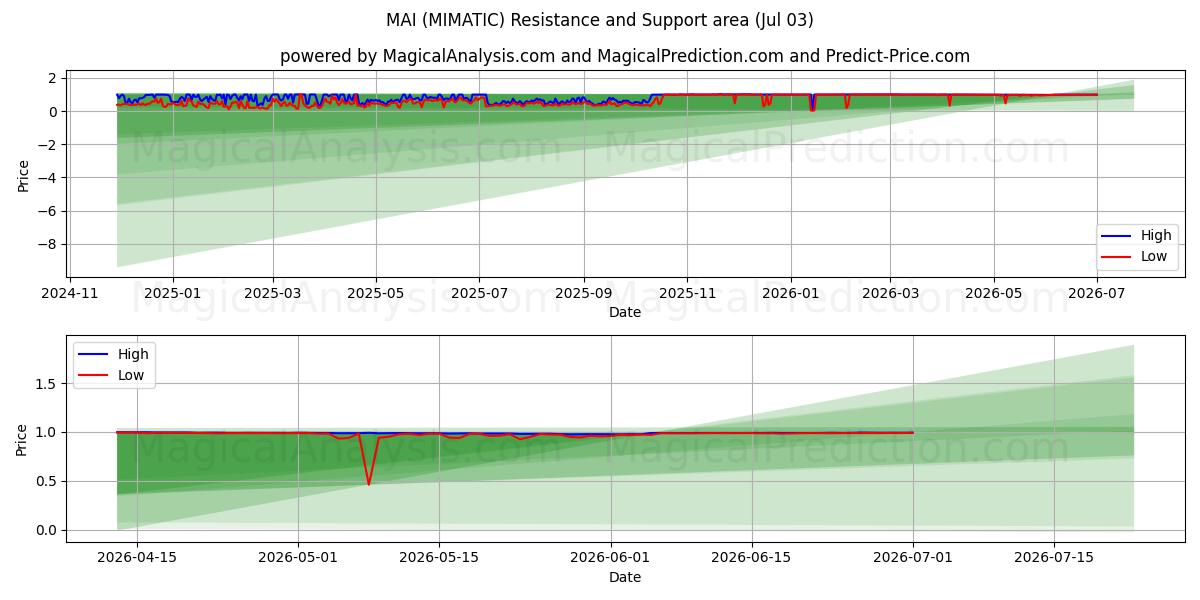Click the x-axis label '2025-09' on the top chart

click(584, 294)
